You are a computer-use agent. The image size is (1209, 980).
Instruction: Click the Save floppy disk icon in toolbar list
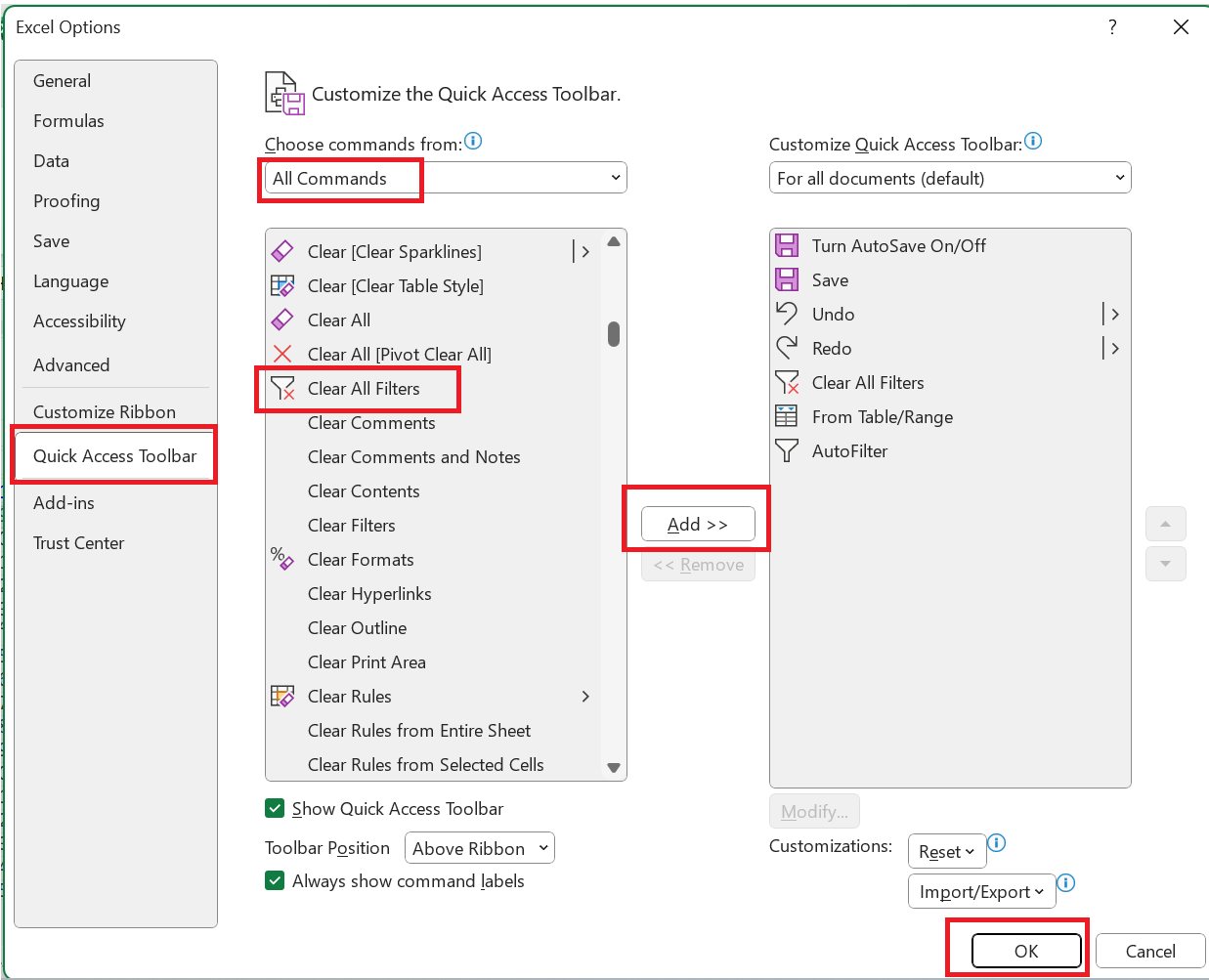(x=787, y=279)
